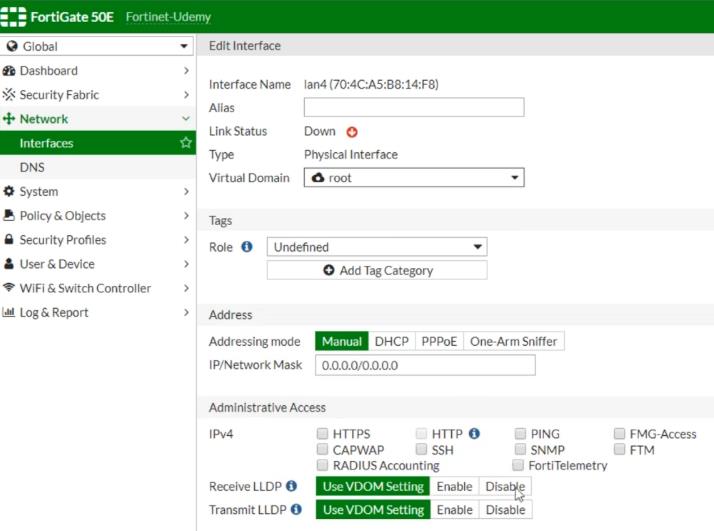Screen dimensions: 714x531
Task: Click the Transmit LLDP info icon
Action: point(296,509)
